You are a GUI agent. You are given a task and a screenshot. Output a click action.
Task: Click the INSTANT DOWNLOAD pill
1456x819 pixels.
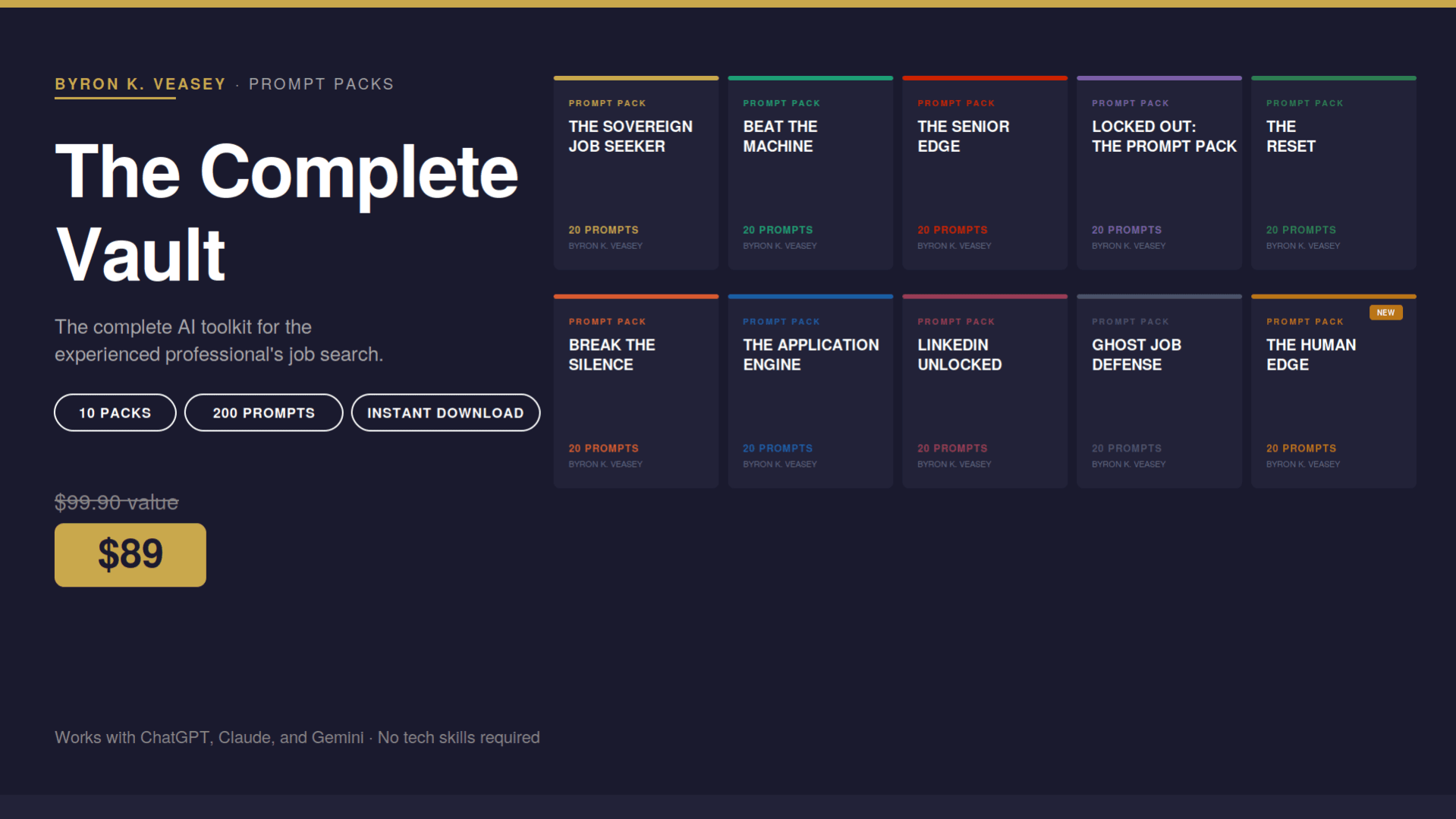[445, 413]
